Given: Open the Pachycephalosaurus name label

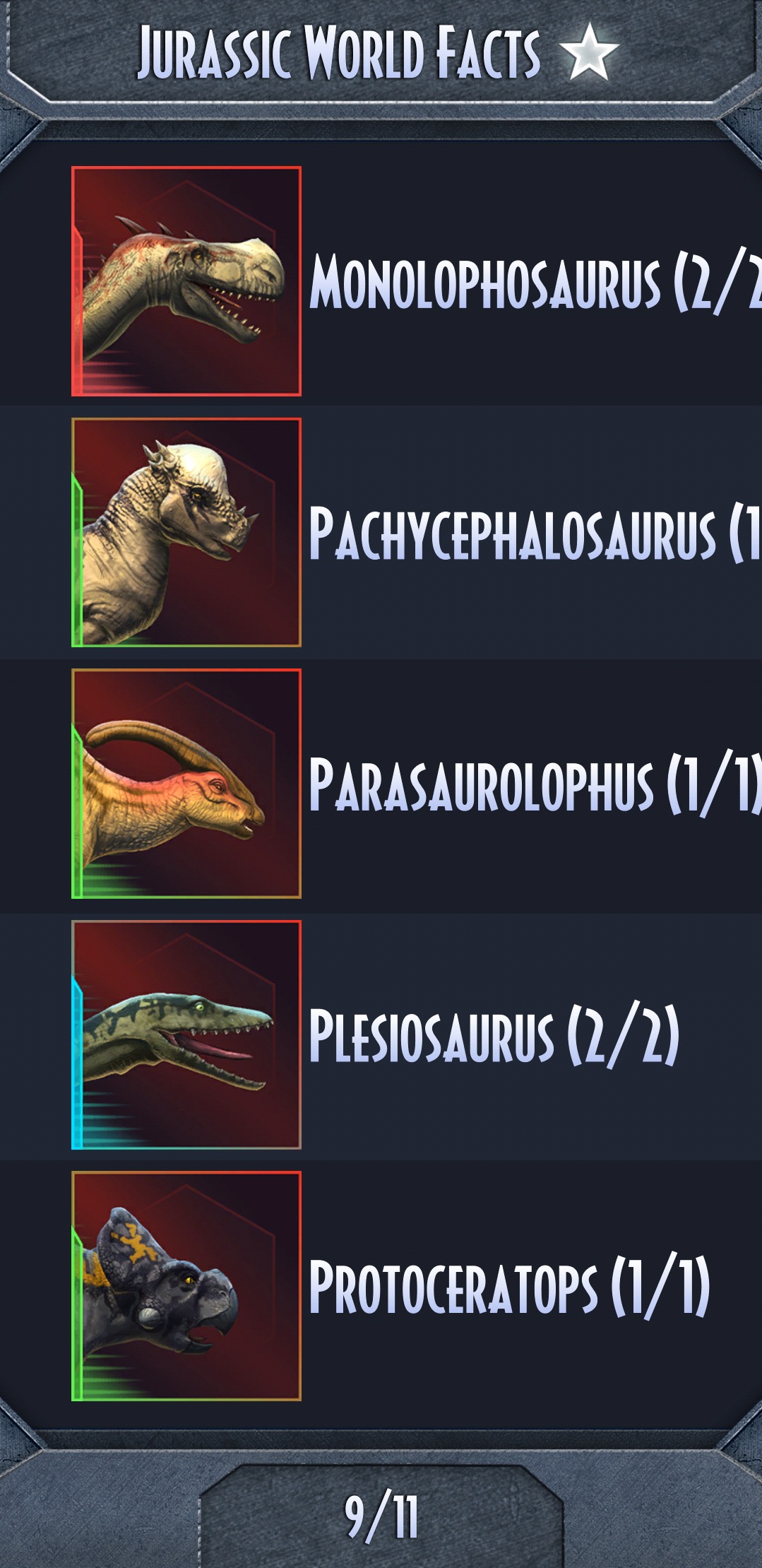Looking at the screenshot, I should click(513, 533).
